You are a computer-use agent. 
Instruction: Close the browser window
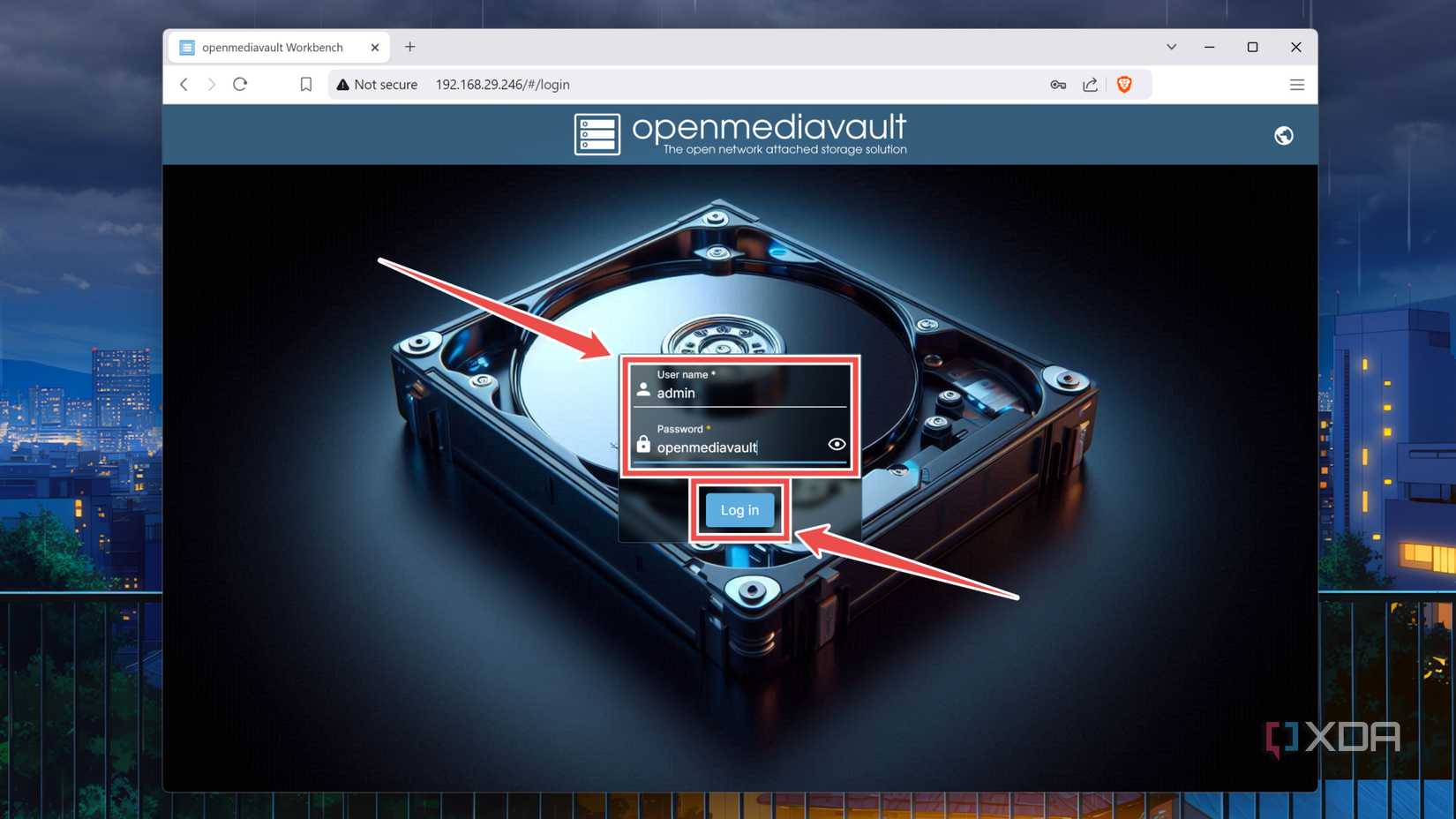(x=1295, y=47)
